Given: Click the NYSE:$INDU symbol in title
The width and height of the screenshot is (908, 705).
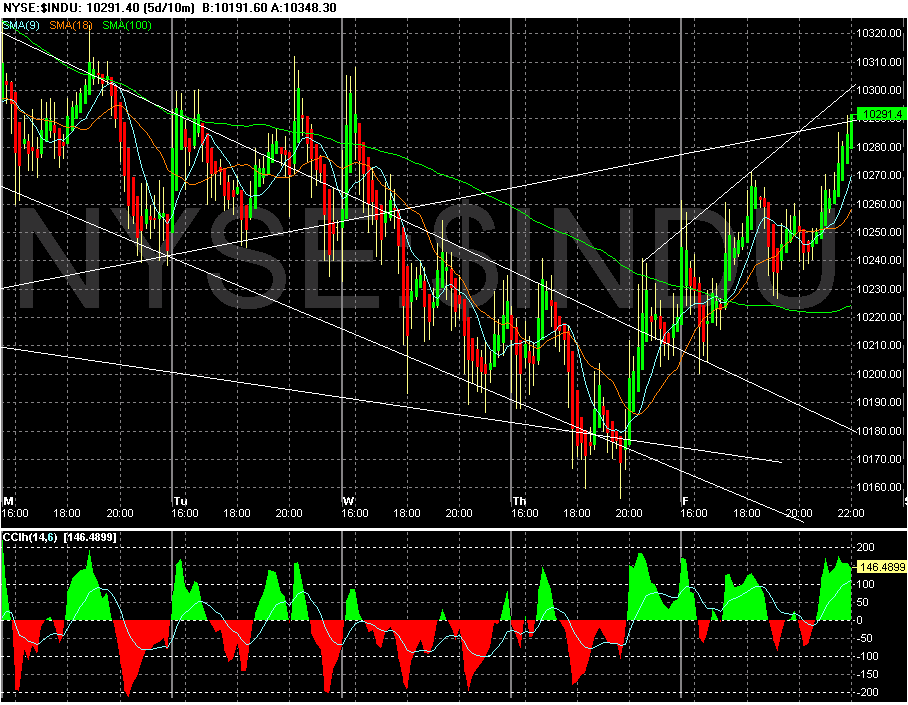Looking at the screenshot, I should tap(39, 8).
